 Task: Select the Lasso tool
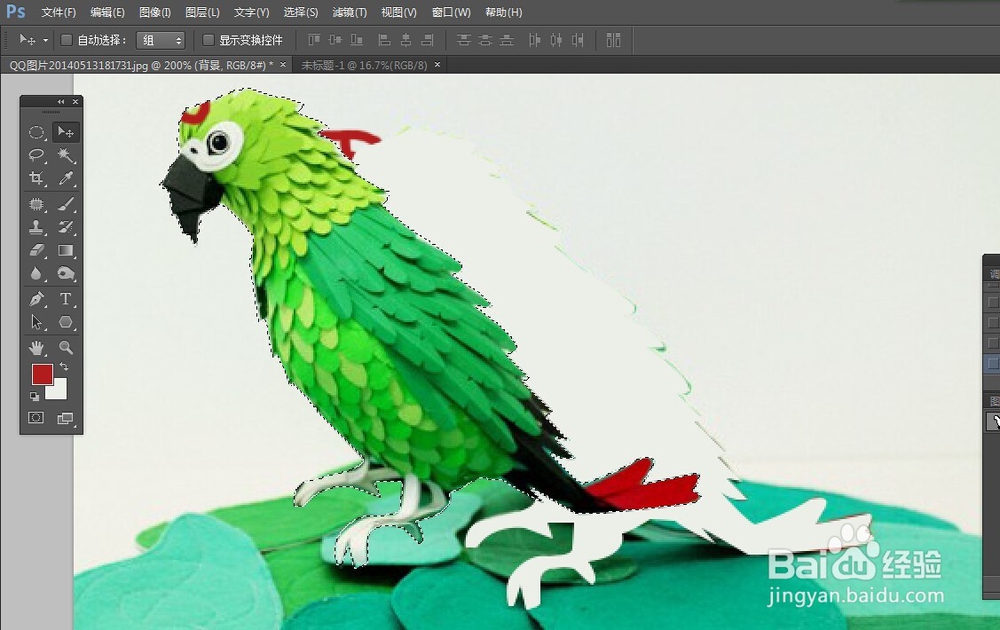36,155
